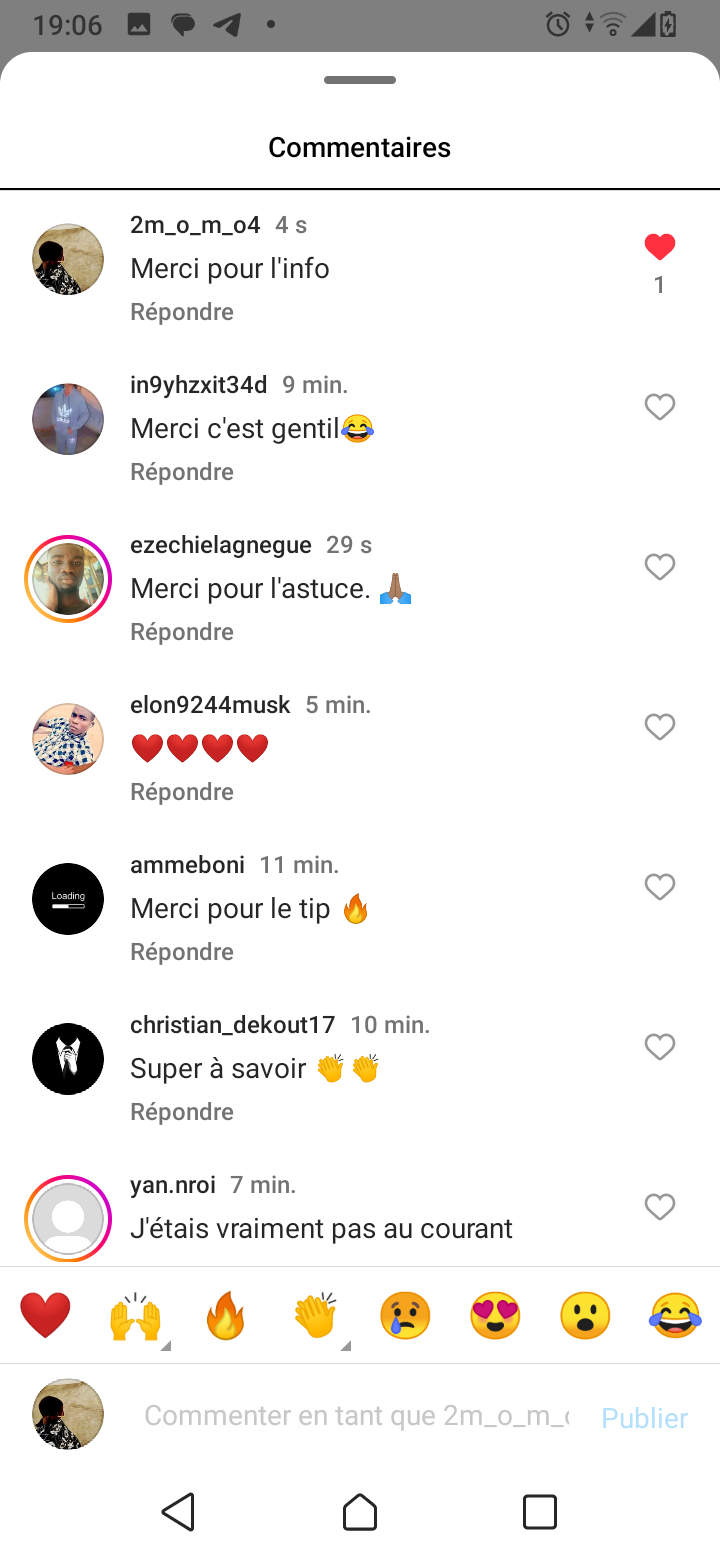Like the comment from in9yhzxit34d
Image resolution: width=720 pixels, height=1560 pixels.
(659, 407)
